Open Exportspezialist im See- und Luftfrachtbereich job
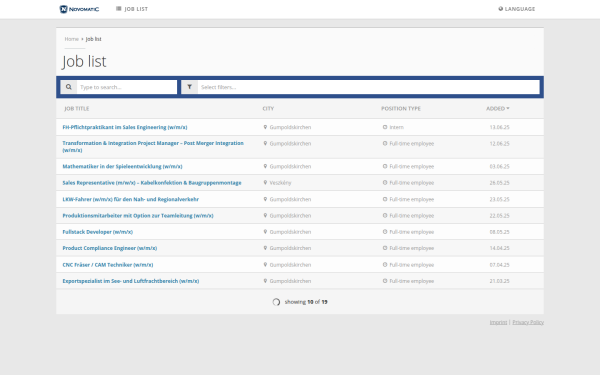This screenshot has height=375, width=600. [x=131, y=281]
